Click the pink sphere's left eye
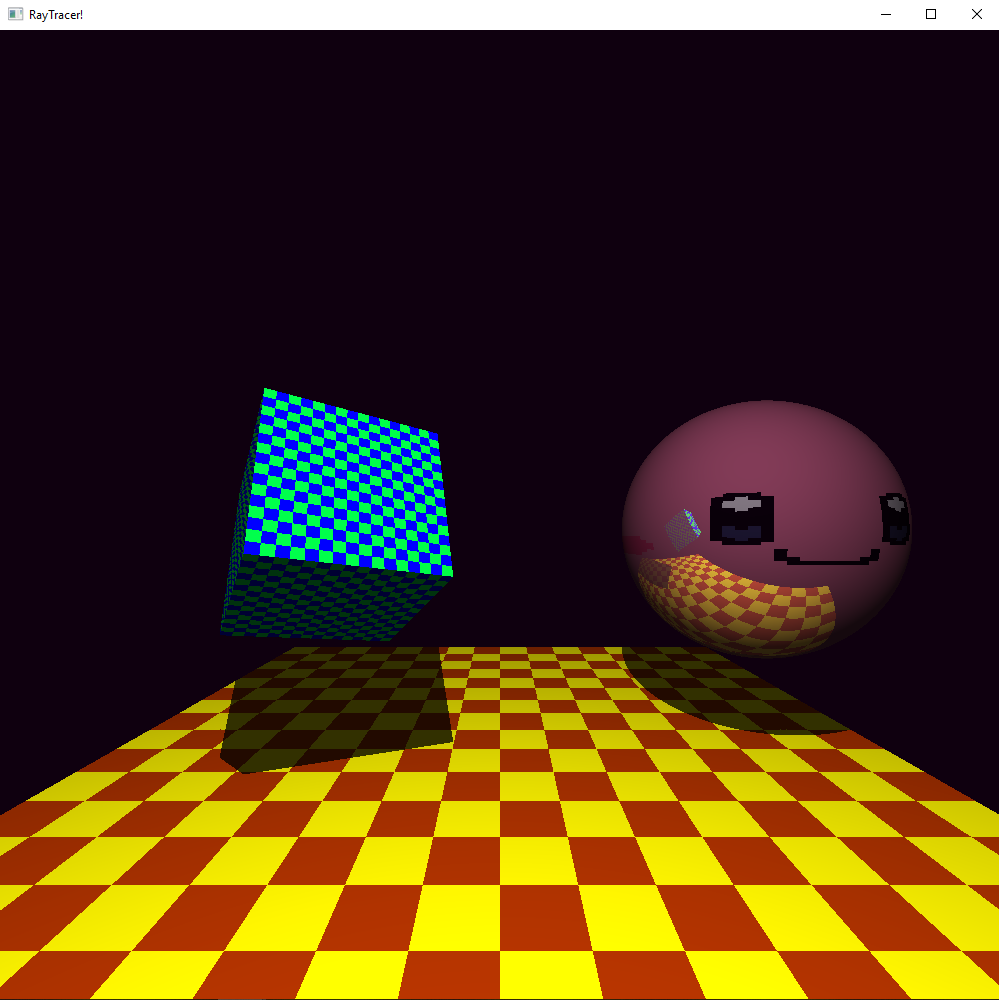Viewport: 999px width, 1000px height. (x=742, y=518)
